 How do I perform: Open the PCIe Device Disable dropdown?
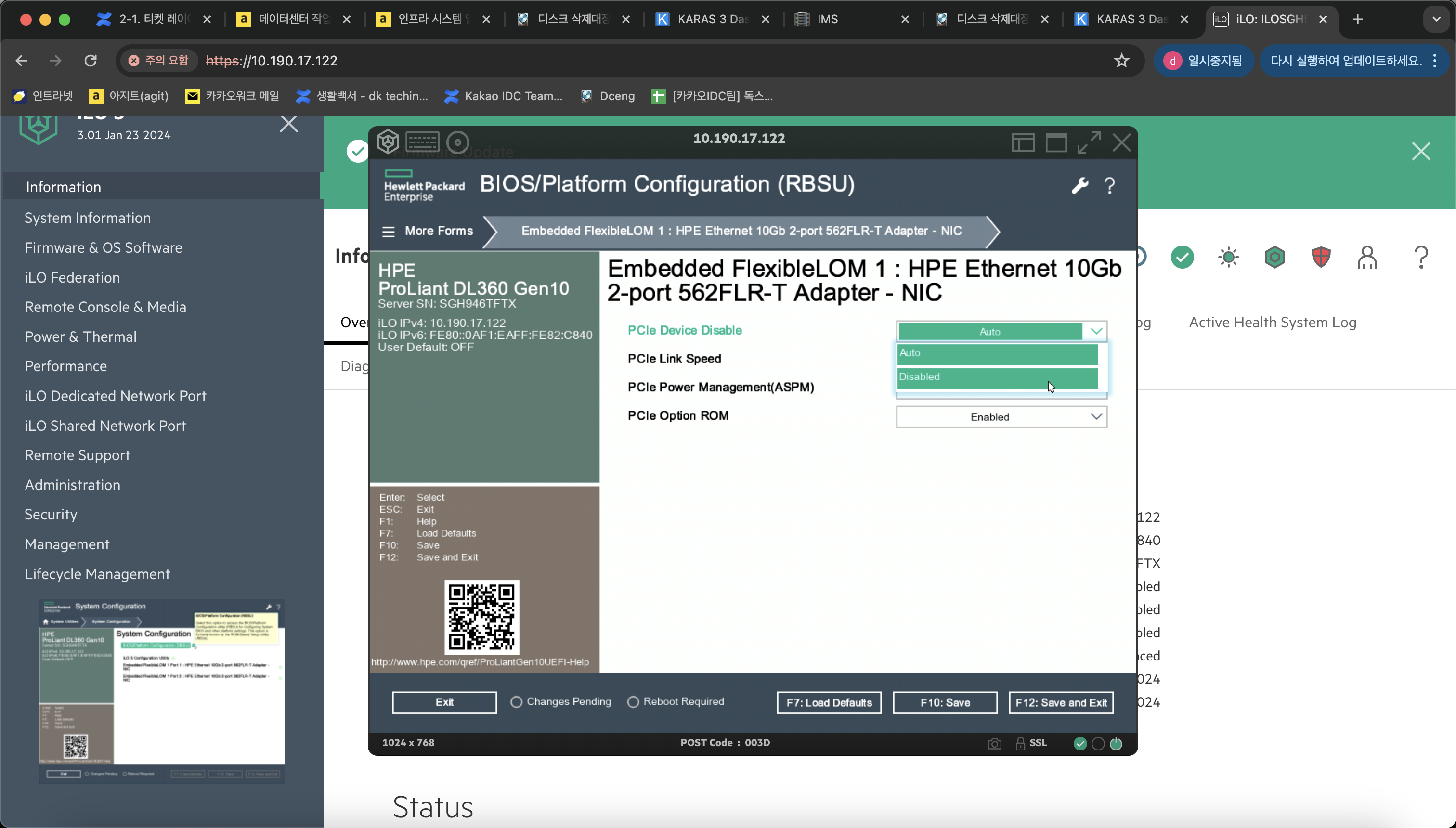point(1001,332)
